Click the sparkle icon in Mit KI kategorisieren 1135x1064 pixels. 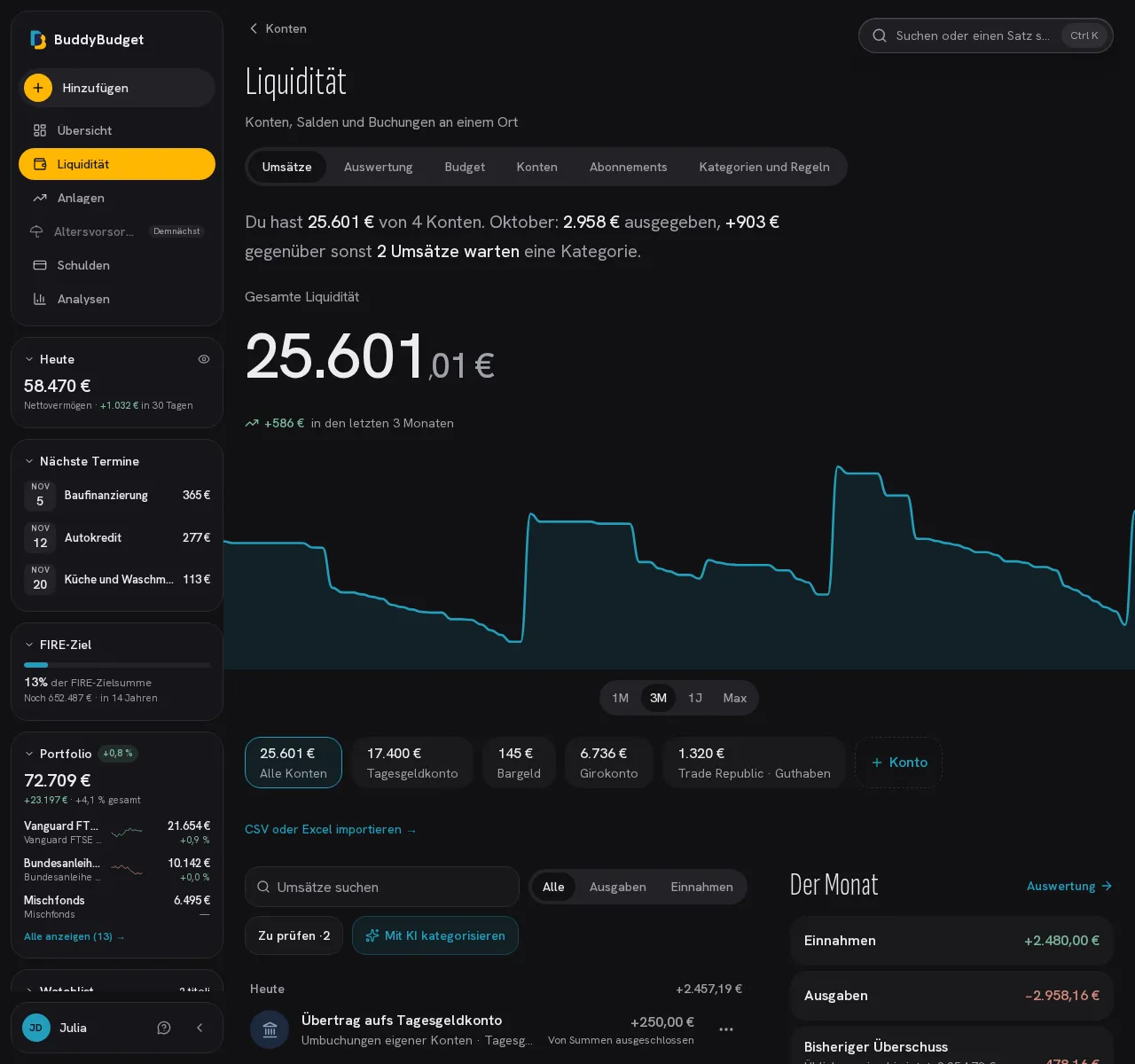pos(372,935)
